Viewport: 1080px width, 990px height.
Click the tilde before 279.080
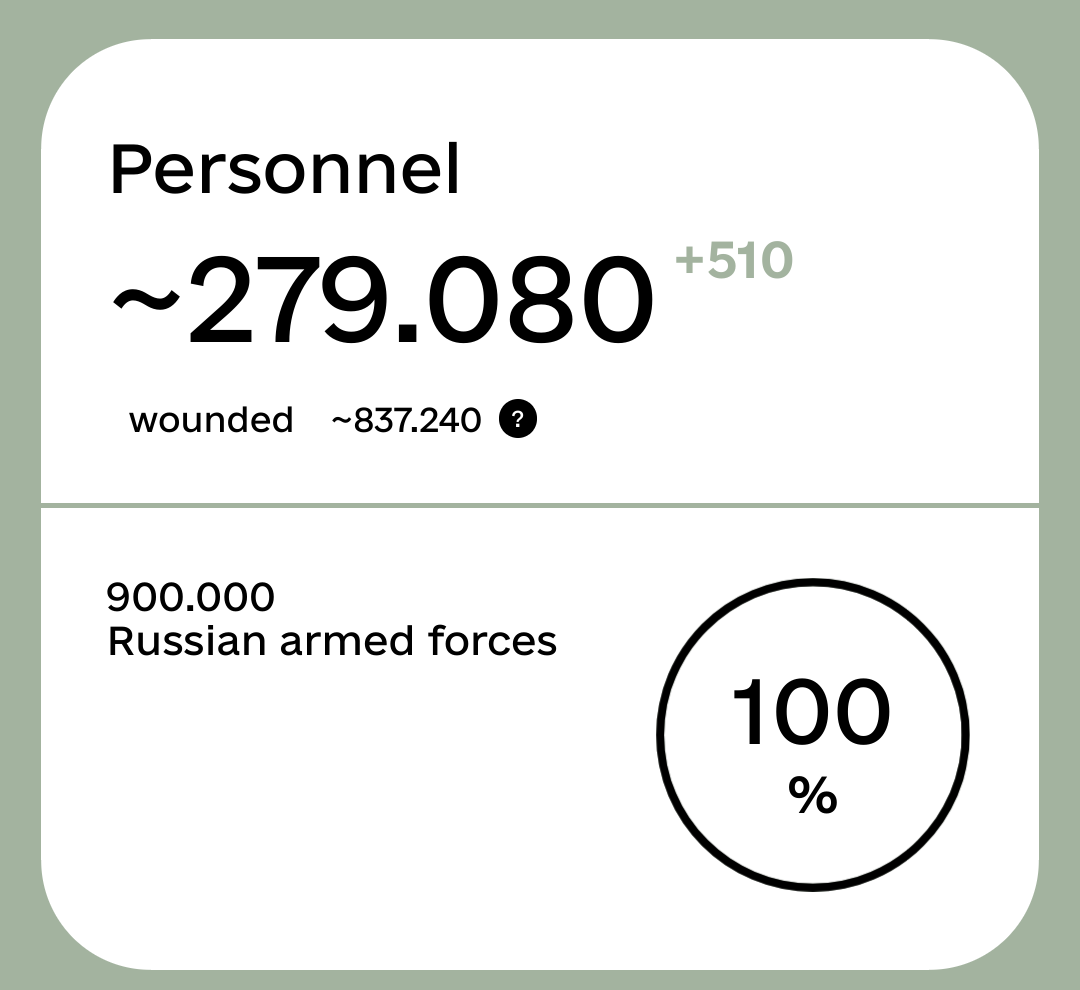coord(146,300)
